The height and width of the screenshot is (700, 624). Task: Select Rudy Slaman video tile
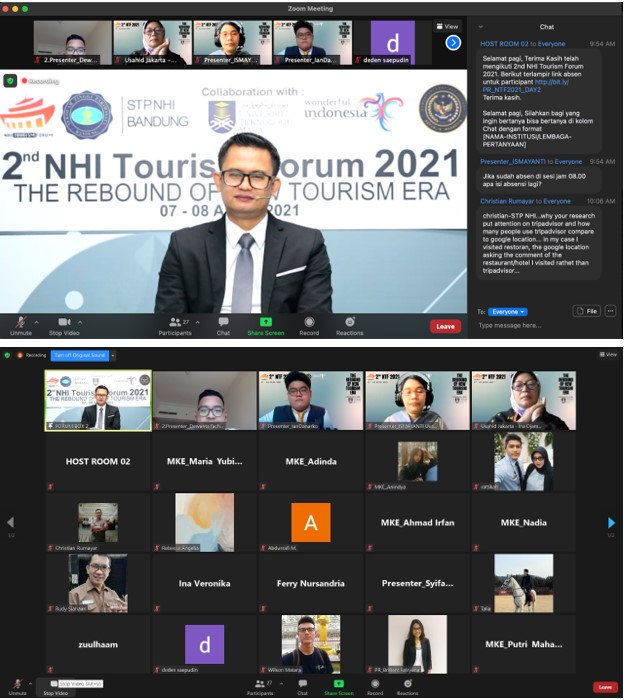pyautogui.click(x=98, y=583)
